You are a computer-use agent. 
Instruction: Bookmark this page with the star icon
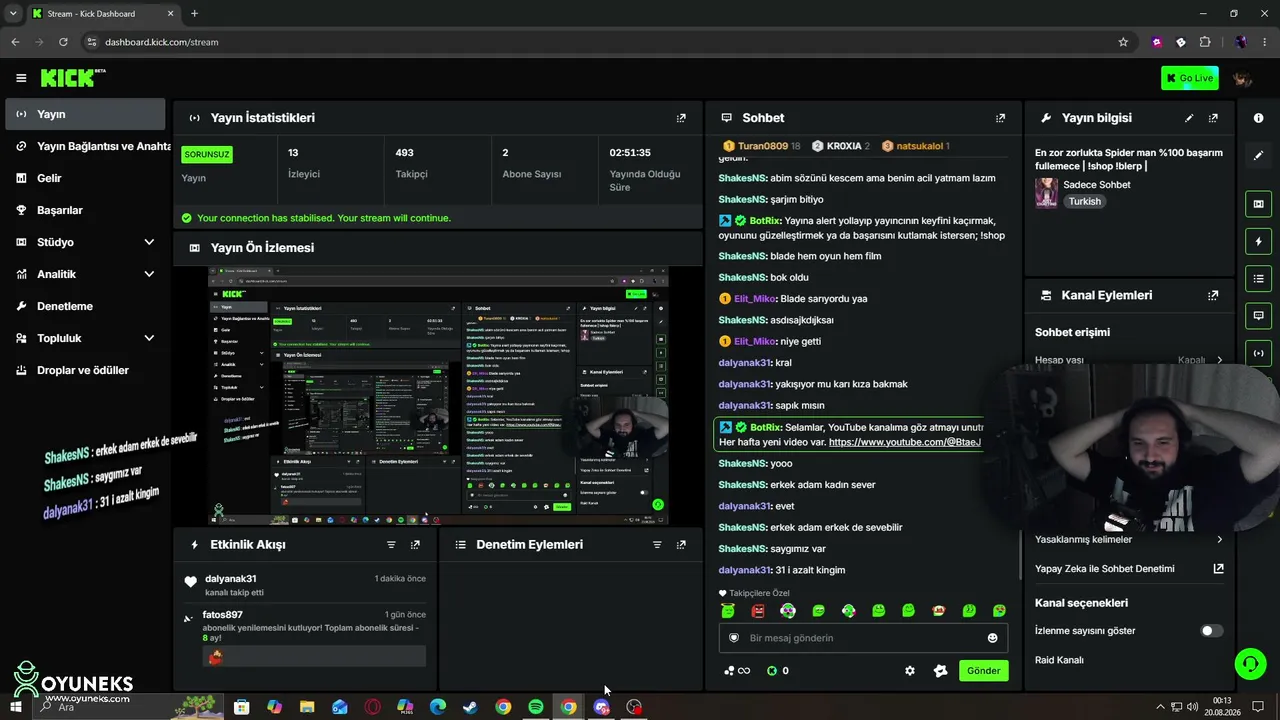click(1123, 42)
